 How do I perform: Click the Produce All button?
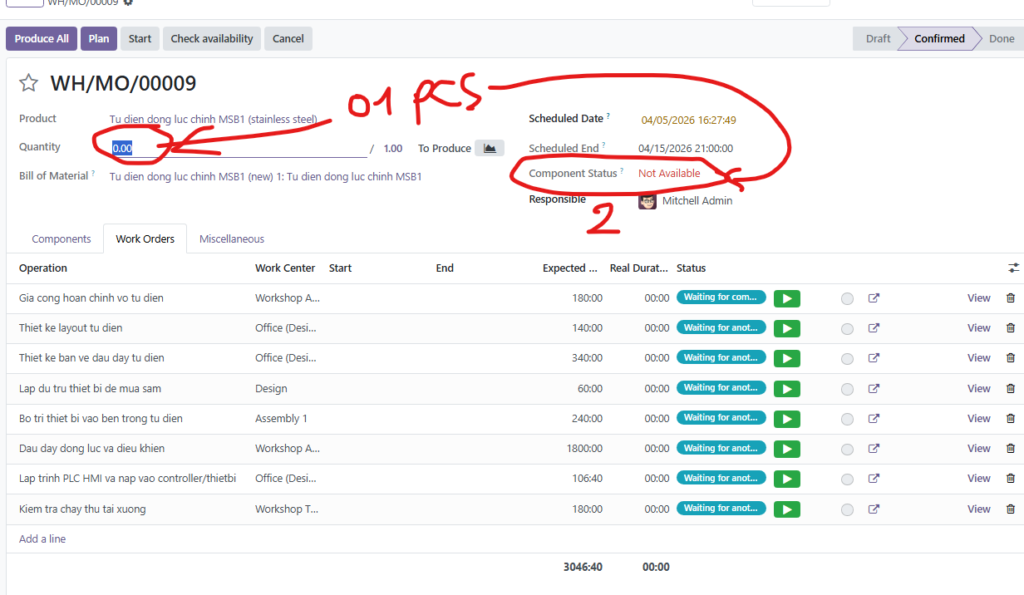(41, 39)
